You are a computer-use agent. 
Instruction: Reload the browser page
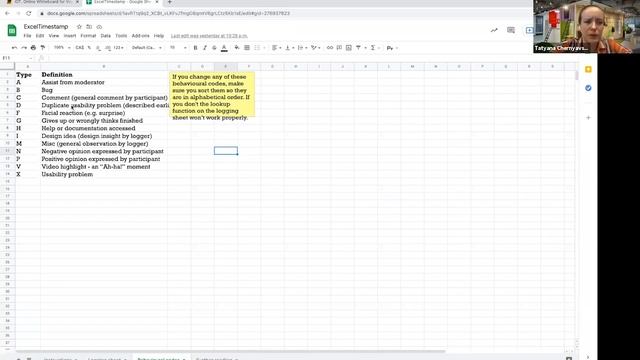coord(29,13)
